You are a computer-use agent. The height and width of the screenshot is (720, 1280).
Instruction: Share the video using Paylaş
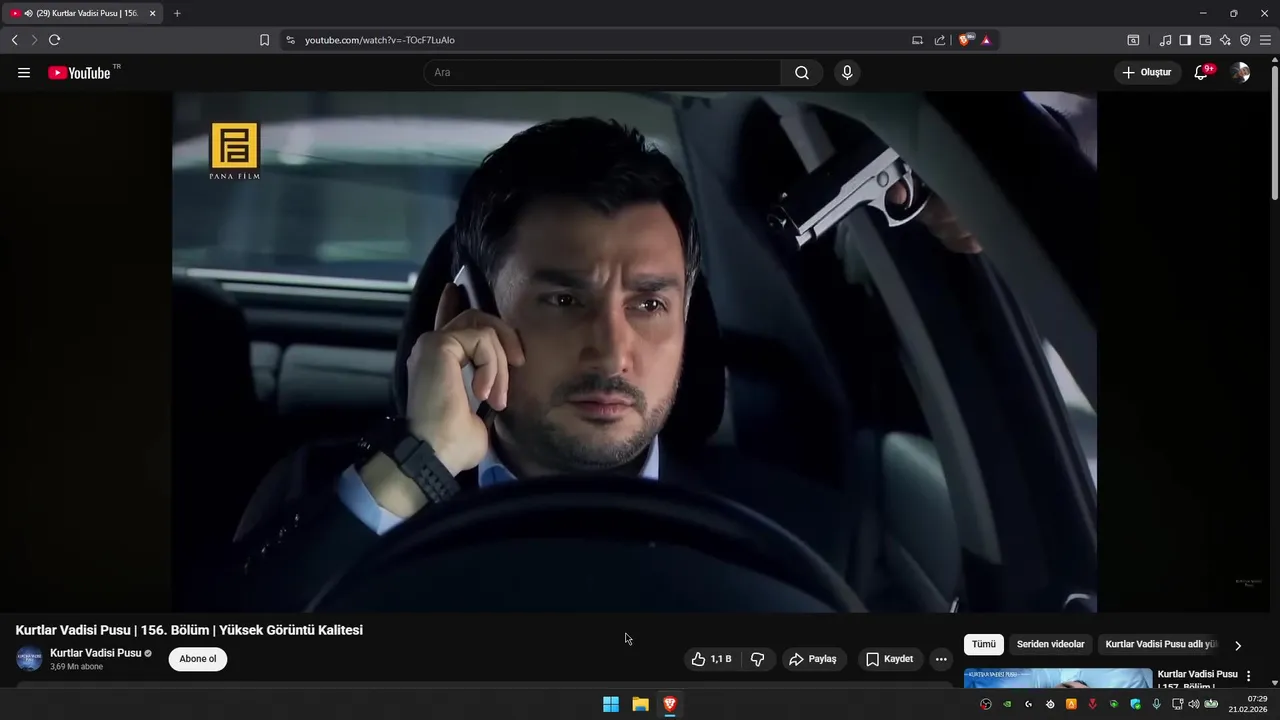tap(813, 659)
